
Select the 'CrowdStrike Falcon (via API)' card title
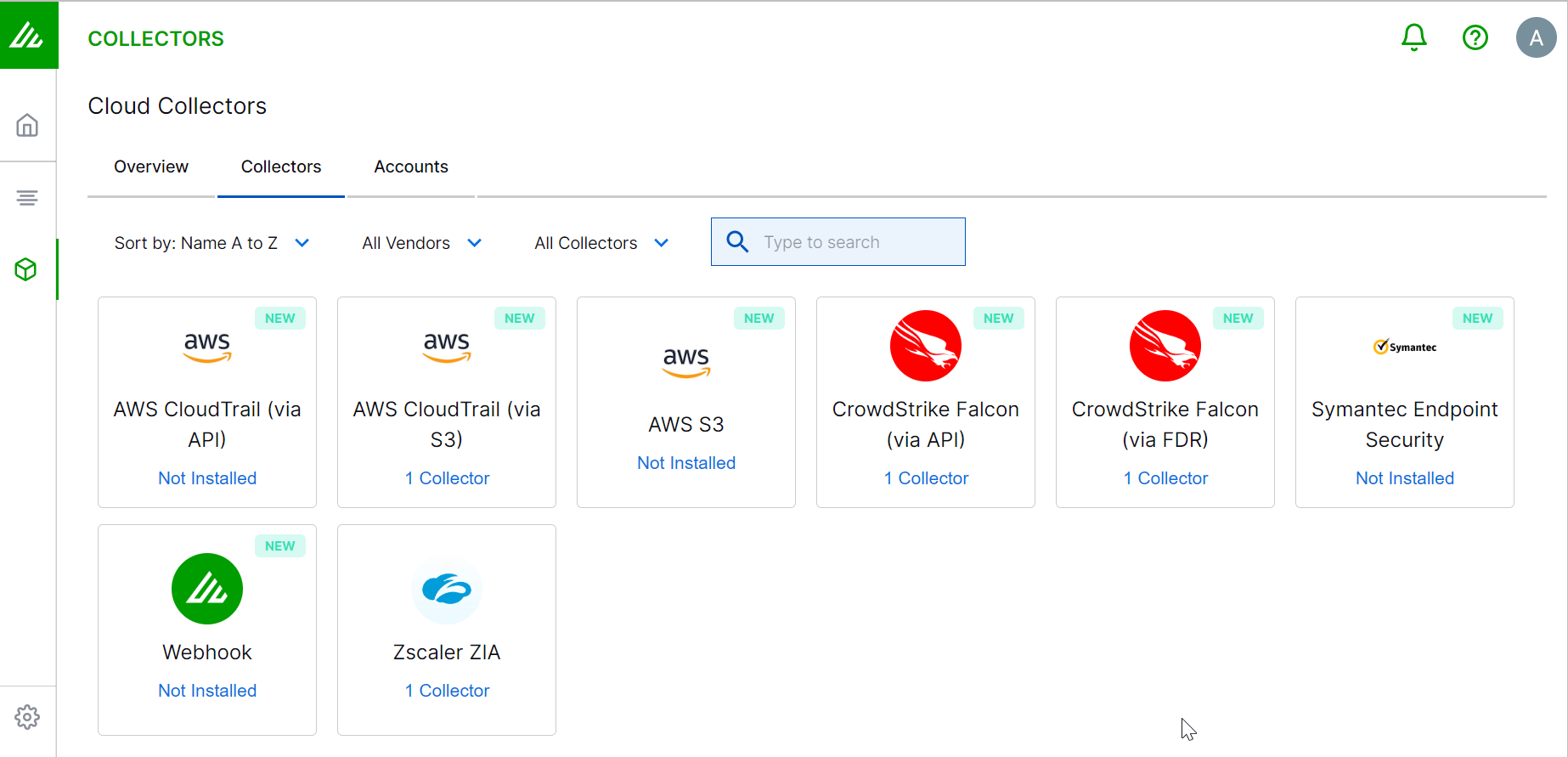coord(926,425)
